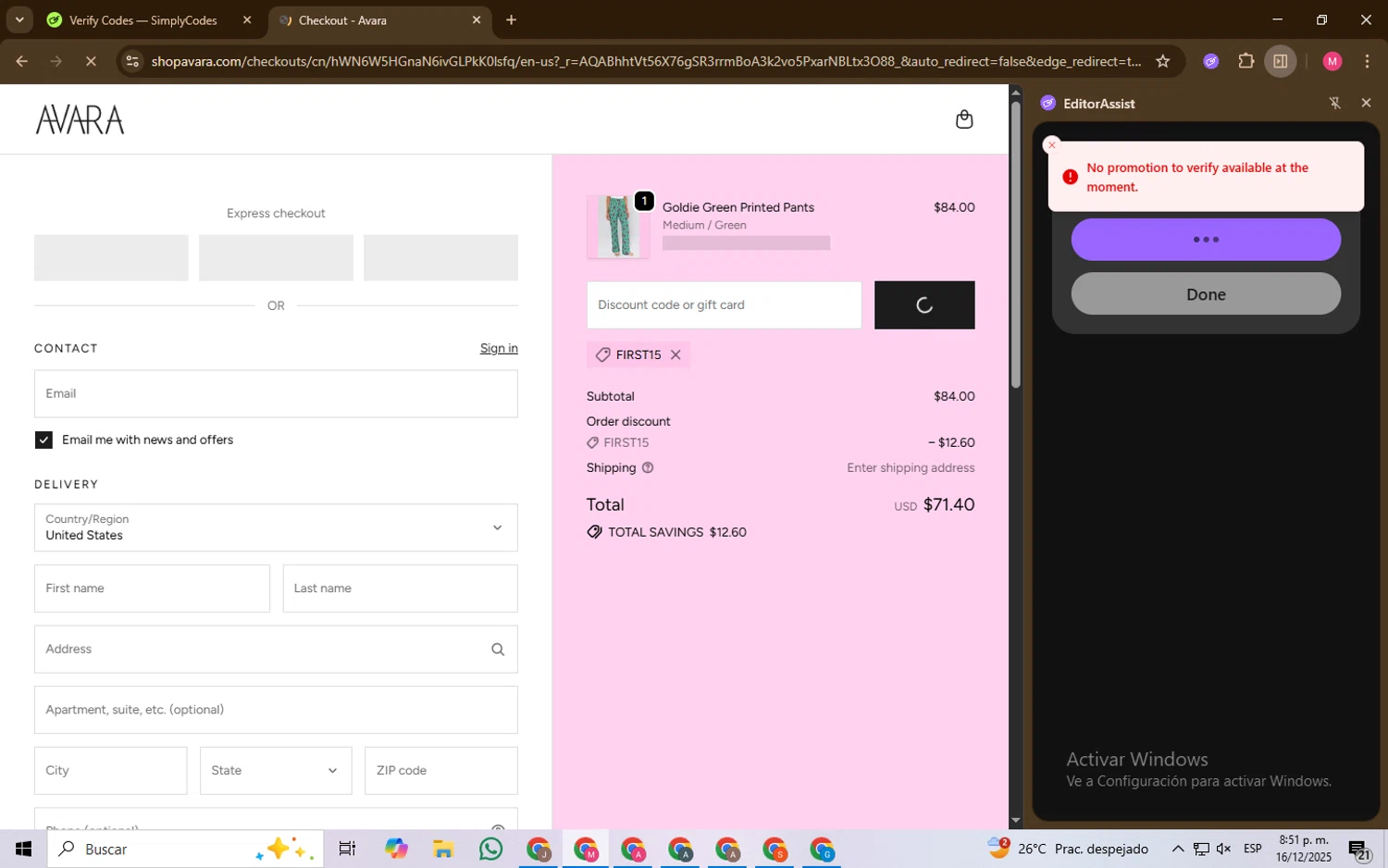
Task: Stop loading the page
Action: 91,61
